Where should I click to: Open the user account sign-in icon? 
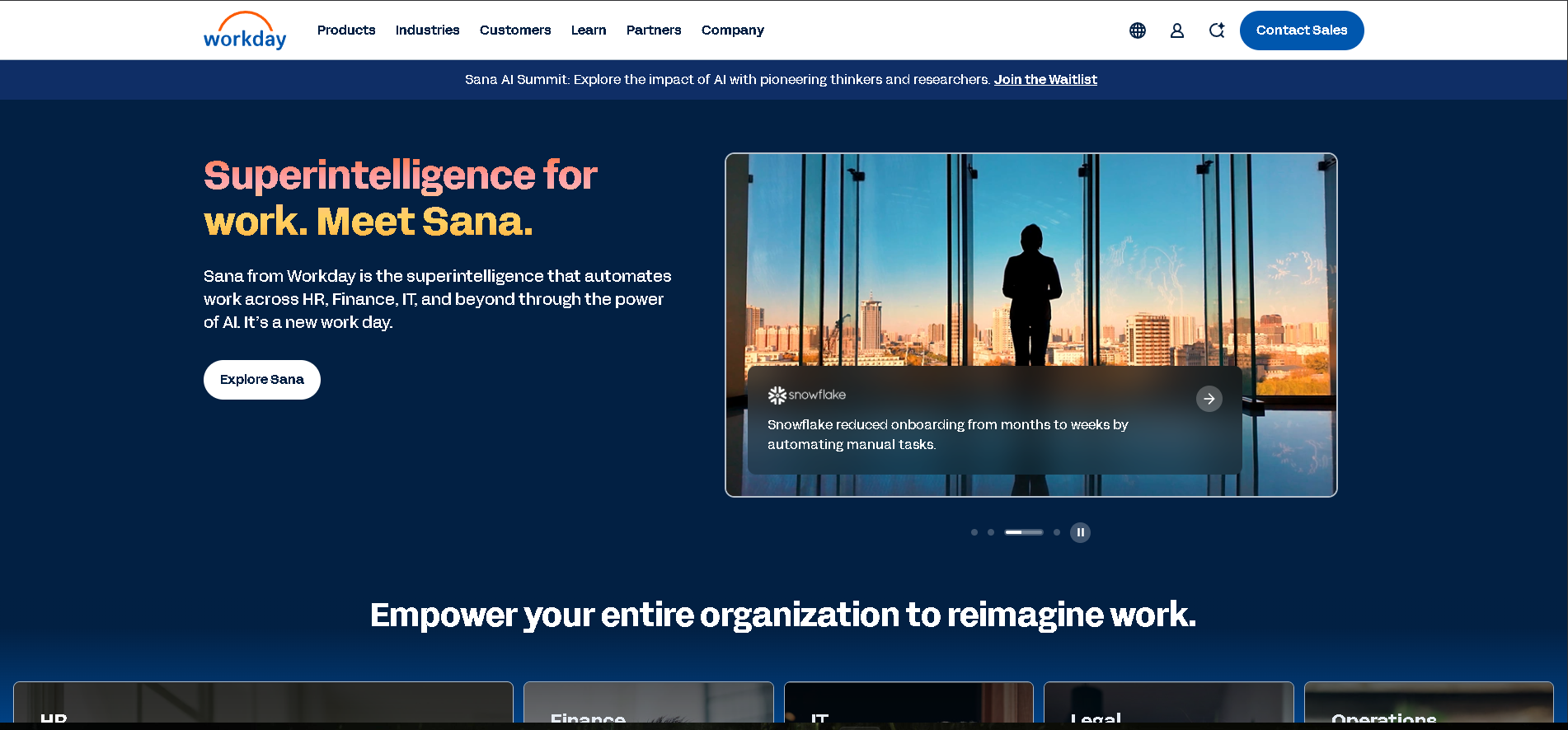coord(1177,30)
